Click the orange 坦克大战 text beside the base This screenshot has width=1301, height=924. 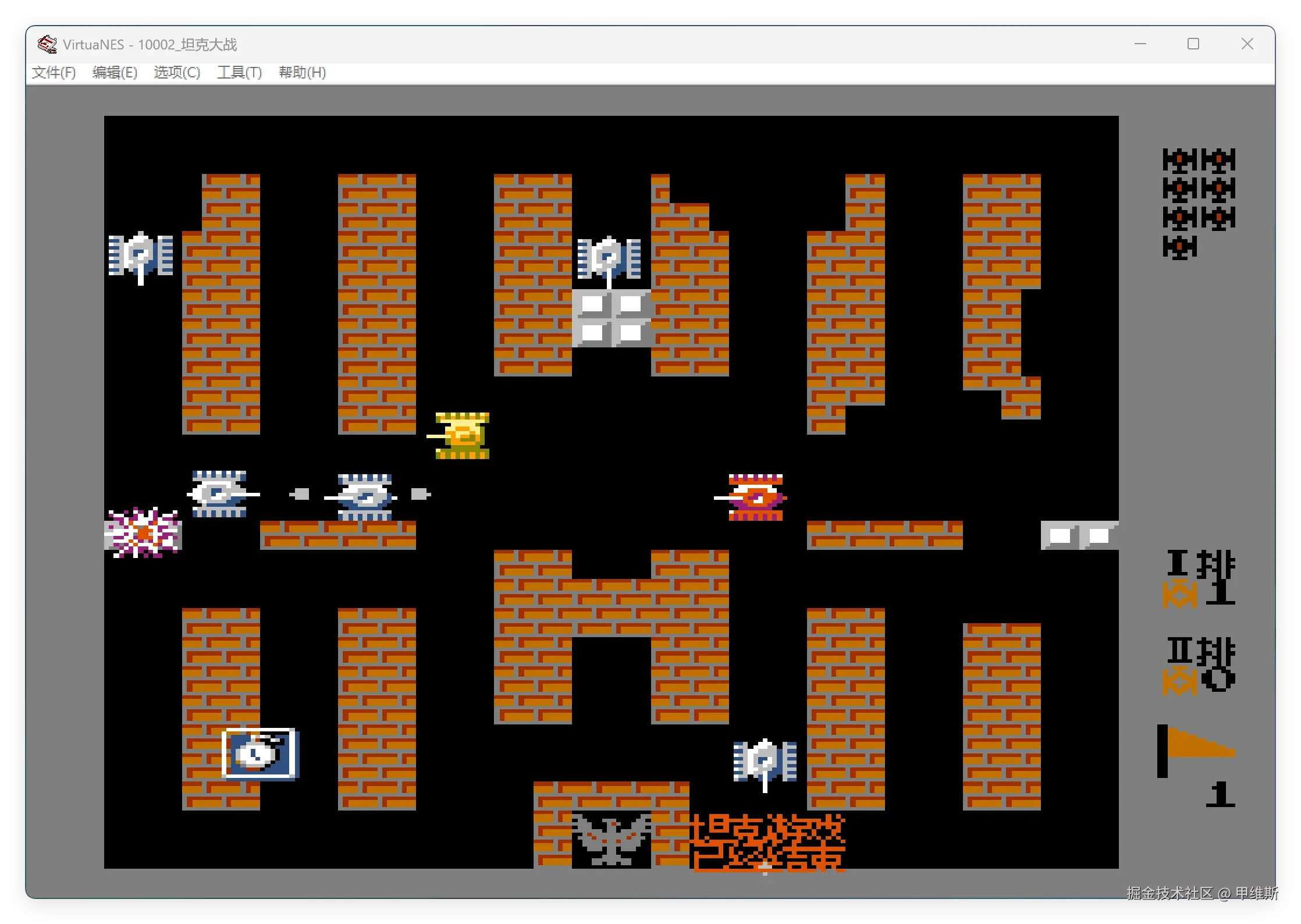(767, 842)
